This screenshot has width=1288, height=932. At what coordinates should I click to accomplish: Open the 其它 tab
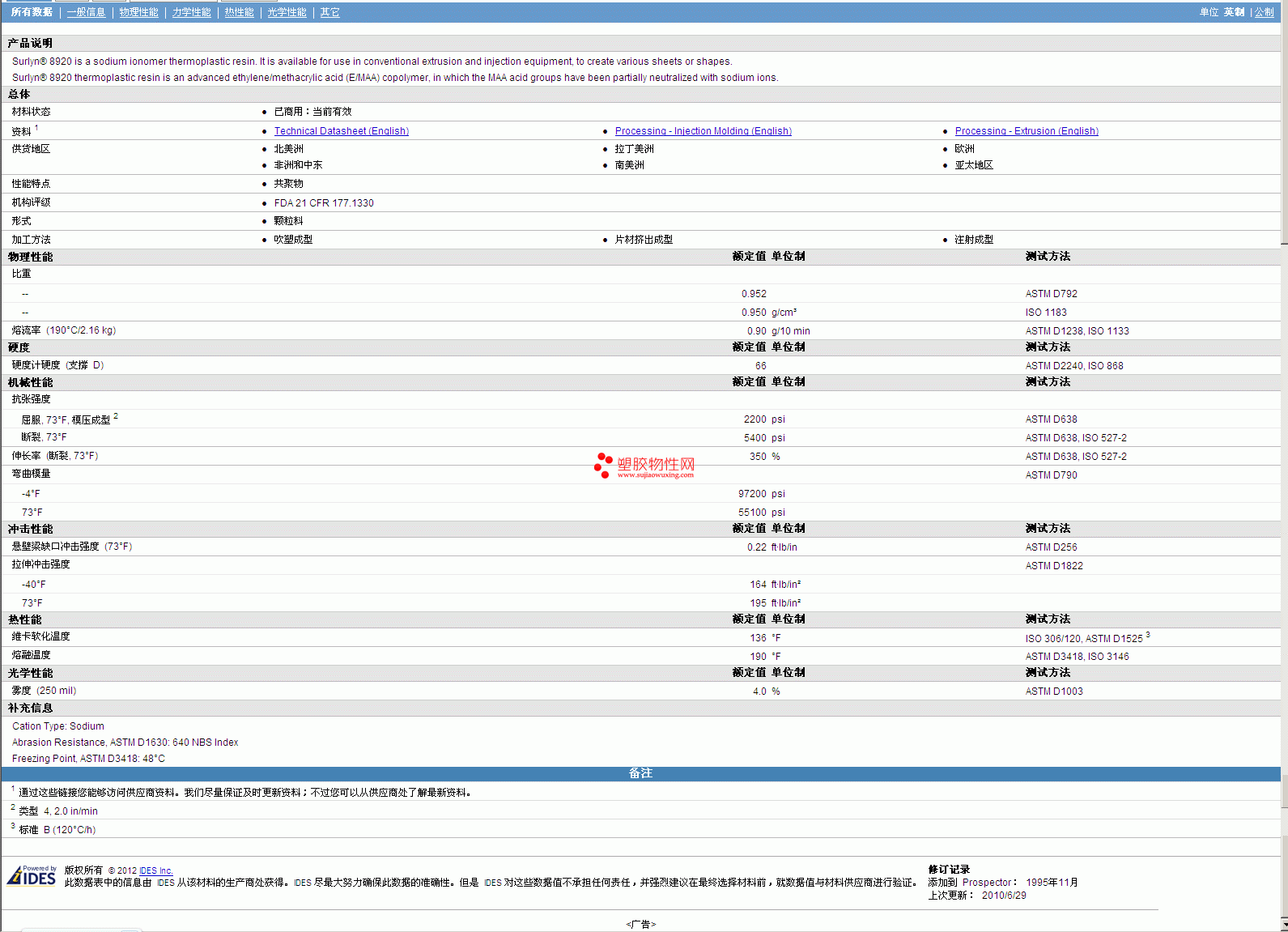(329, 12)
